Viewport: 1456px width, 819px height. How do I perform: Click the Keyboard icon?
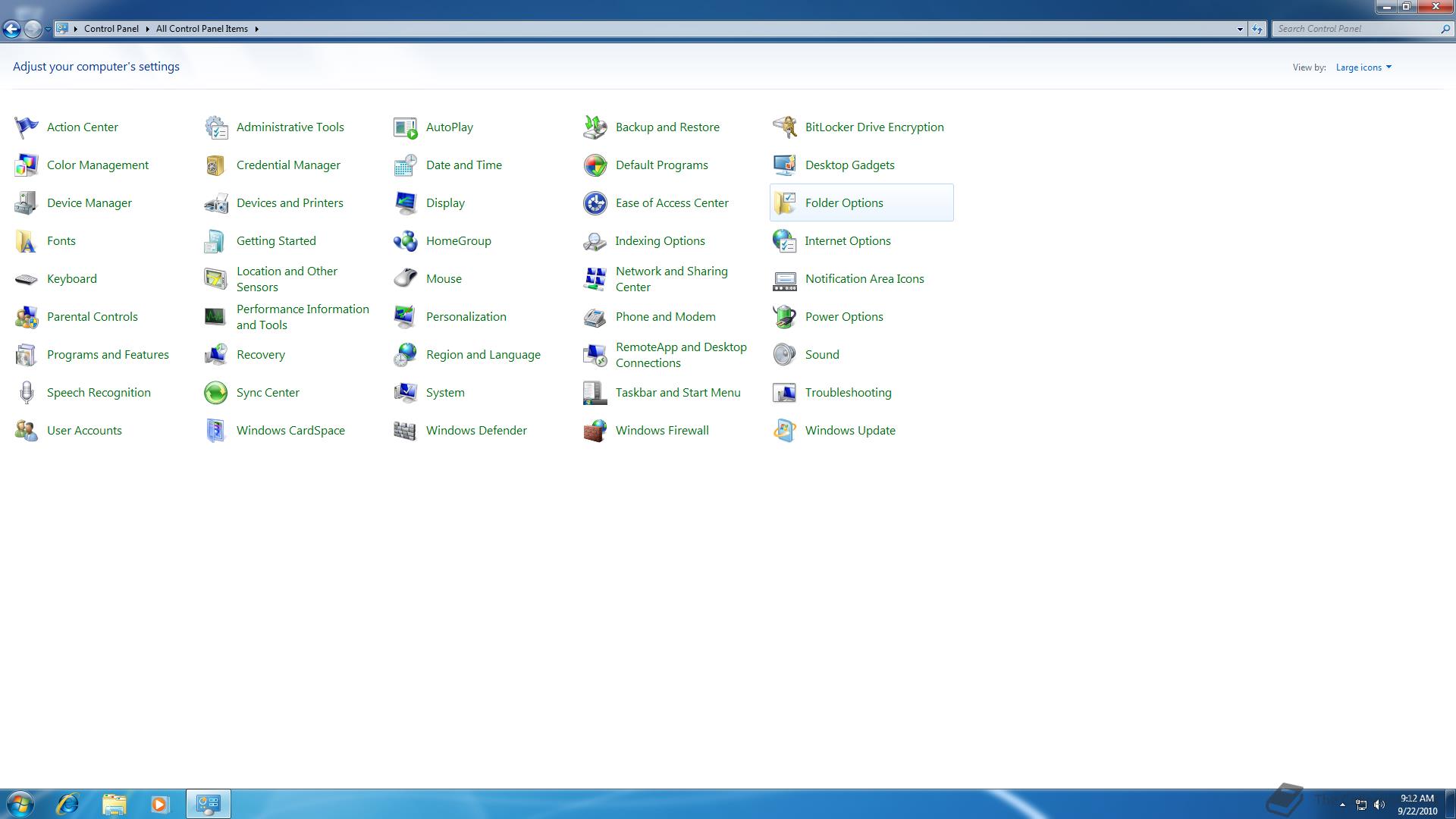click(x=27, y=278)
